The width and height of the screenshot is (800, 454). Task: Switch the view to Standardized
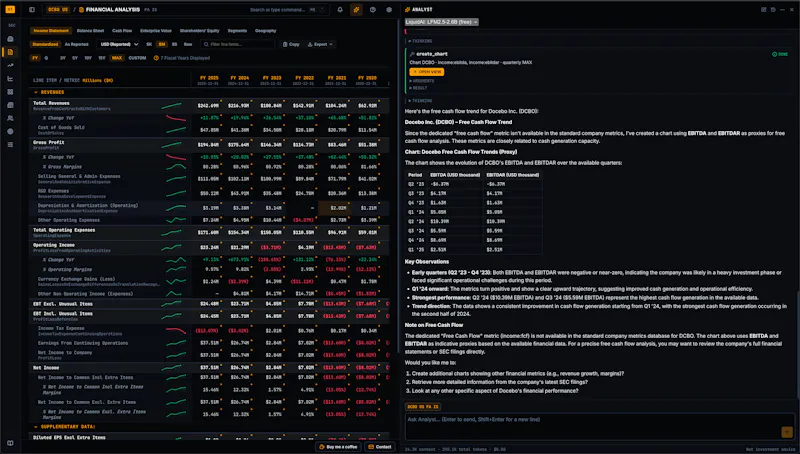45,44
